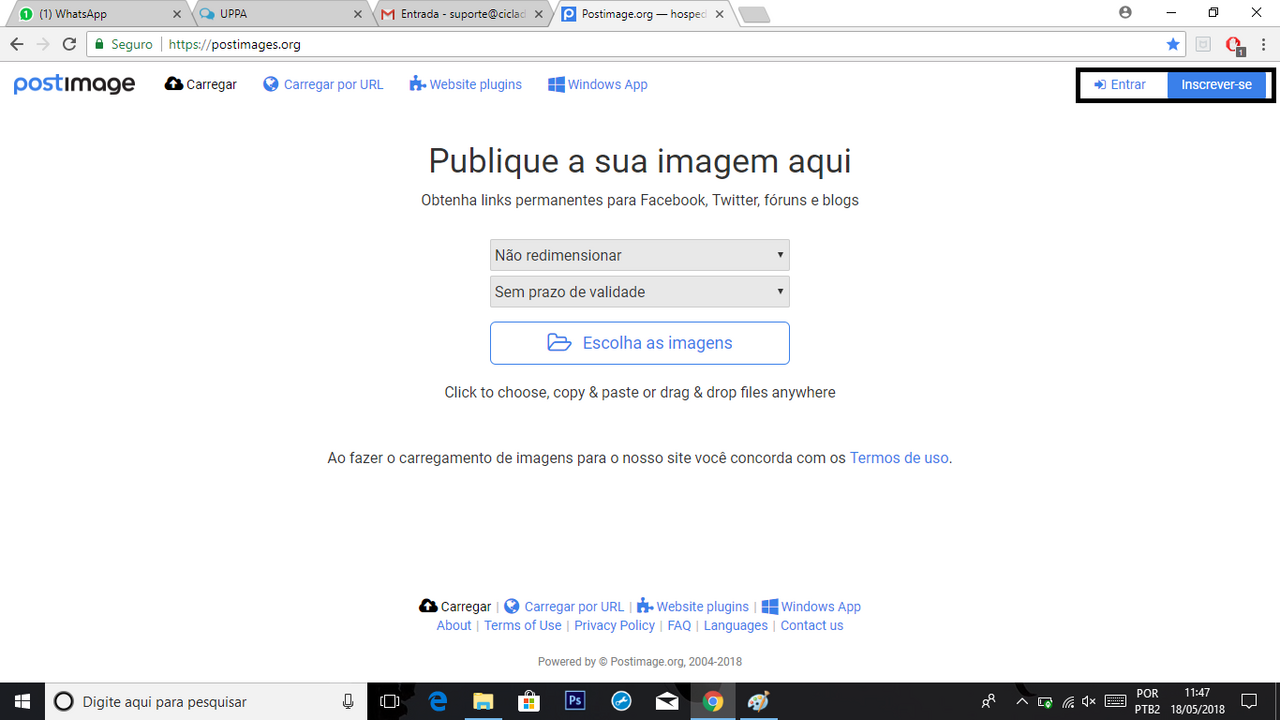Click the globe icon next to top Carregar por URL

[271, 84]
